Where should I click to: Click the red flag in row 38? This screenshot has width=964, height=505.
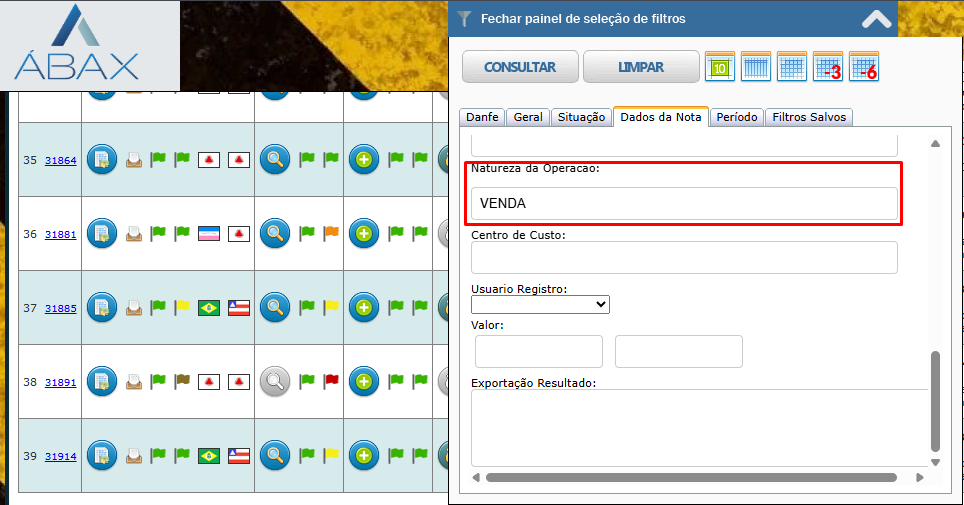click(331, 381)
